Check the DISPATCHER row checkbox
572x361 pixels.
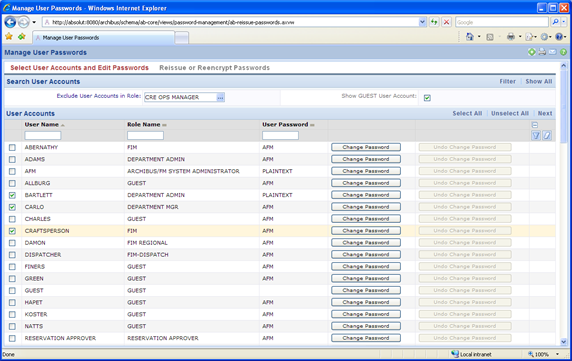click(x=12, y=255)
